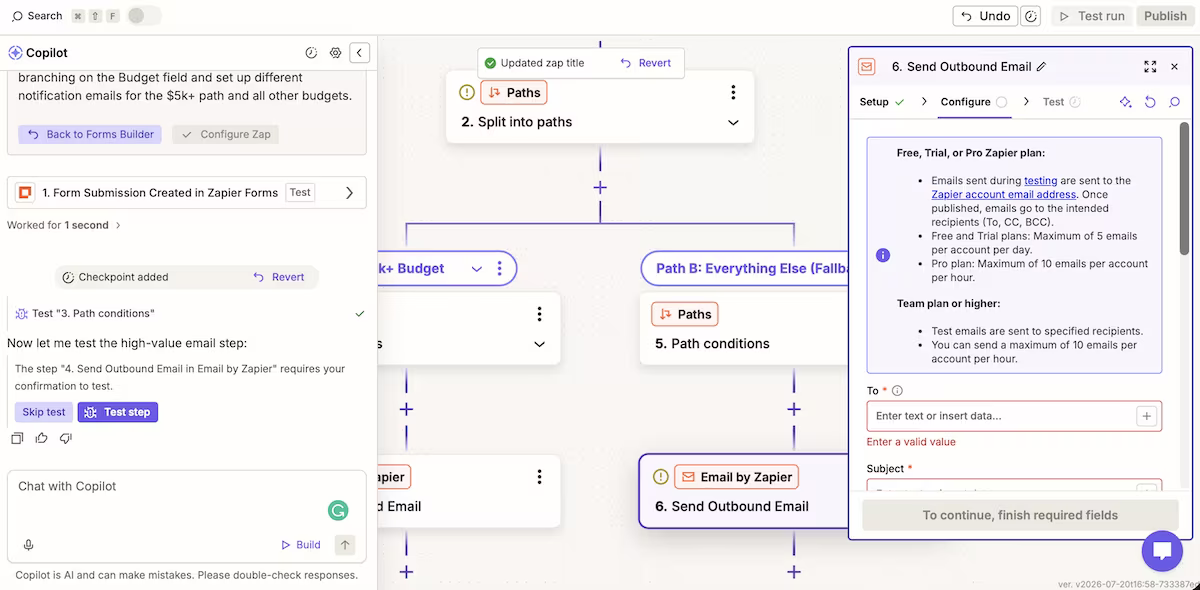Screen dimensions: 1200x590
Task: Click the microphone in Copilot chat box
Action: click(28, 545)
